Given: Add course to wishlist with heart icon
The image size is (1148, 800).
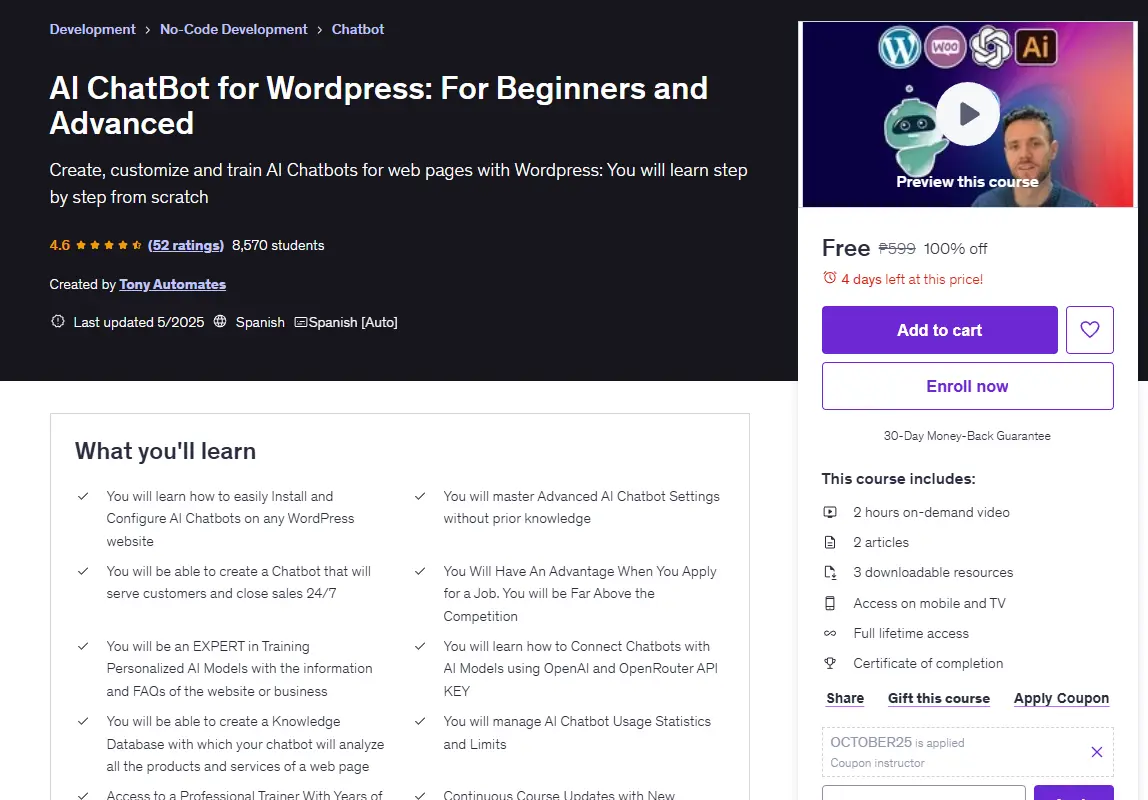Looking at the screenshot, I should tap(1089, 330).
